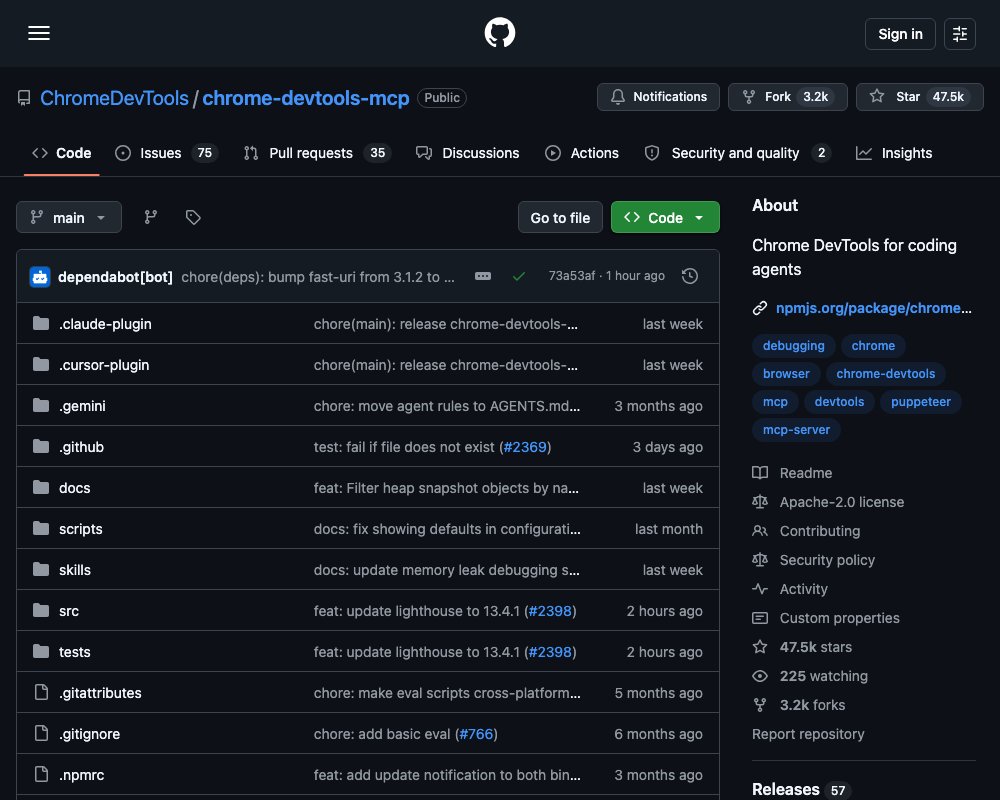
Task: Open the .npmrc file
Action: click(82, 775)
